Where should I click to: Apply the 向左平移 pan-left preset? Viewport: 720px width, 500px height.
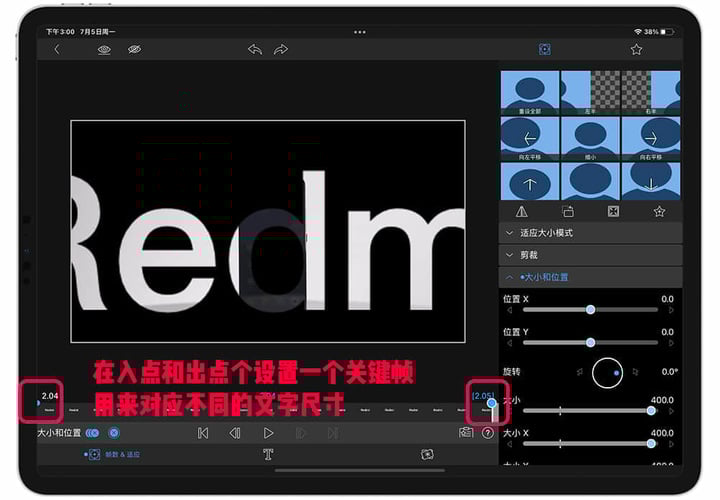coord(530,139)
